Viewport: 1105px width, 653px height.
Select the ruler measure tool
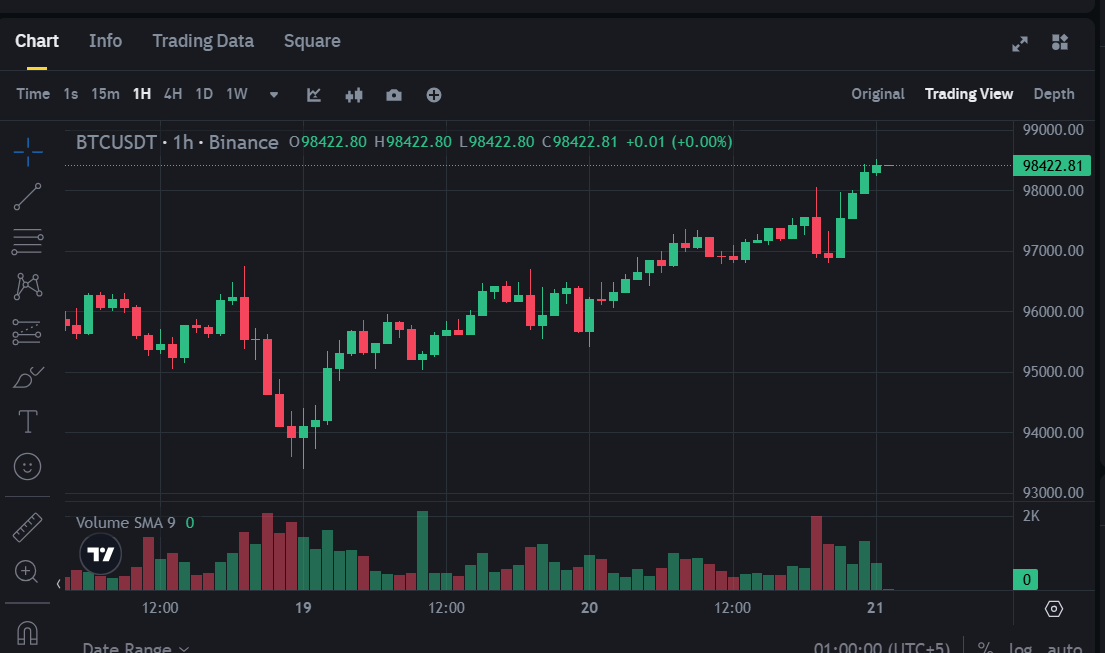(x=27, y=527)
